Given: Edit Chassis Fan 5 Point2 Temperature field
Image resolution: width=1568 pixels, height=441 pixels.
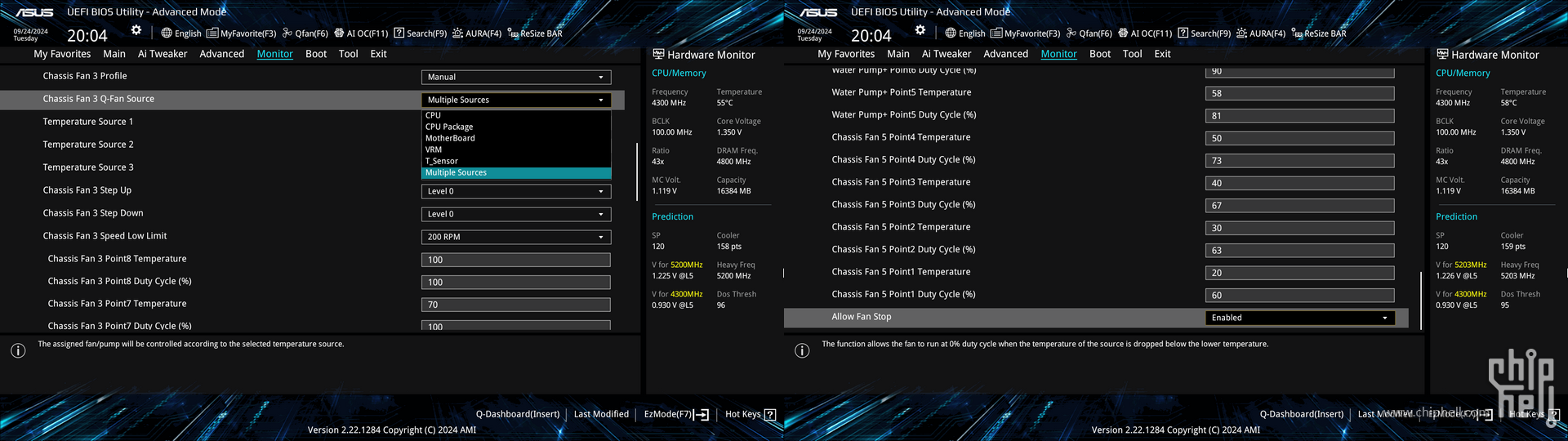Looking at the screenshot, I should point(1300,228).
